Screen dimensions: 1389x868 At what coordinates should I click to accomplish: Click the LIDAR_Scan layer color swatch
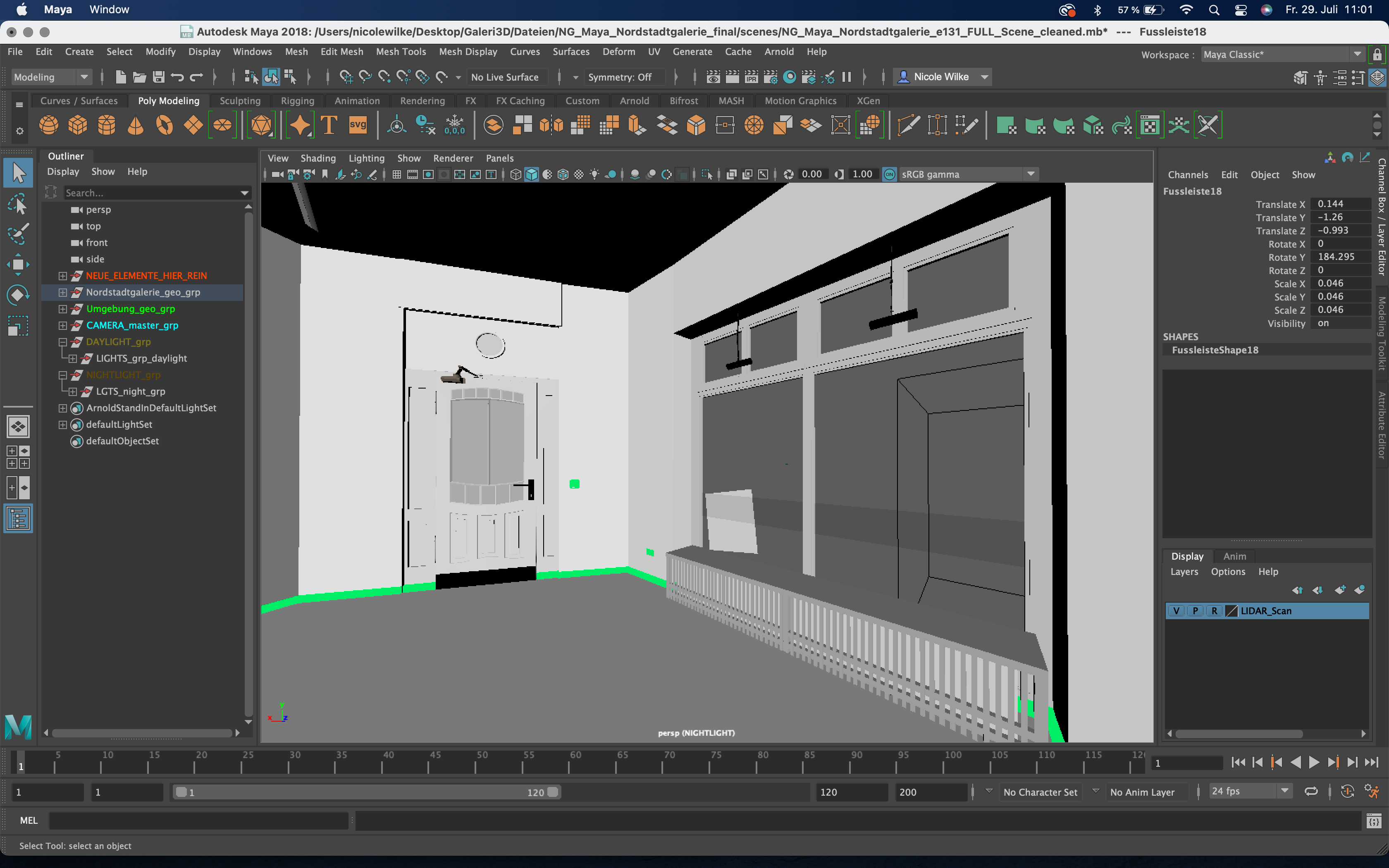[1232, 611]
